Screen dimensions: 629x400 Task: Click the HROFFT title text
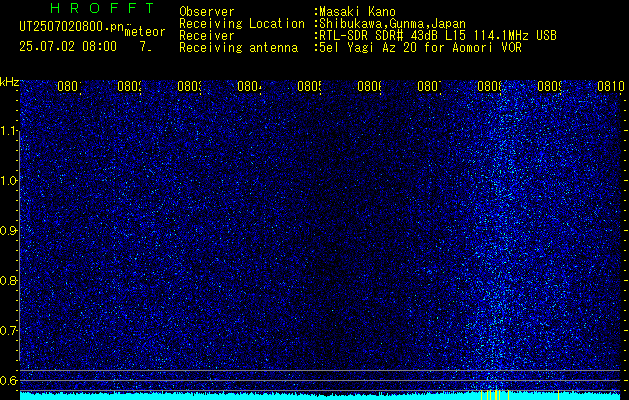103,8
